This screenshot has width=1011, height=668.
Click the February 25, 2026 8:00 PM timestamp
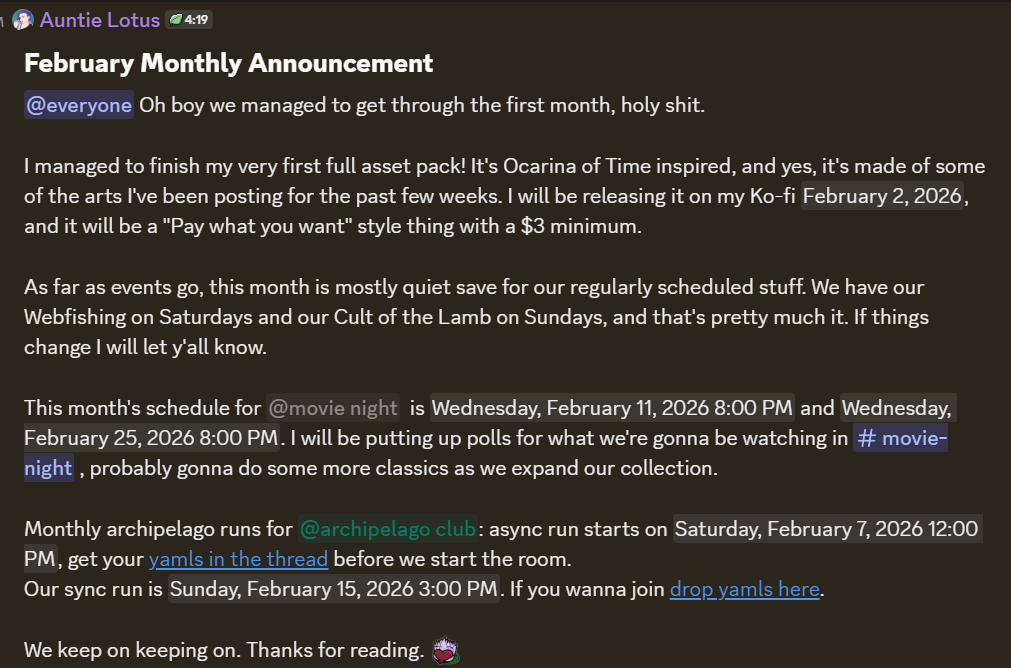tap(150, 438)
